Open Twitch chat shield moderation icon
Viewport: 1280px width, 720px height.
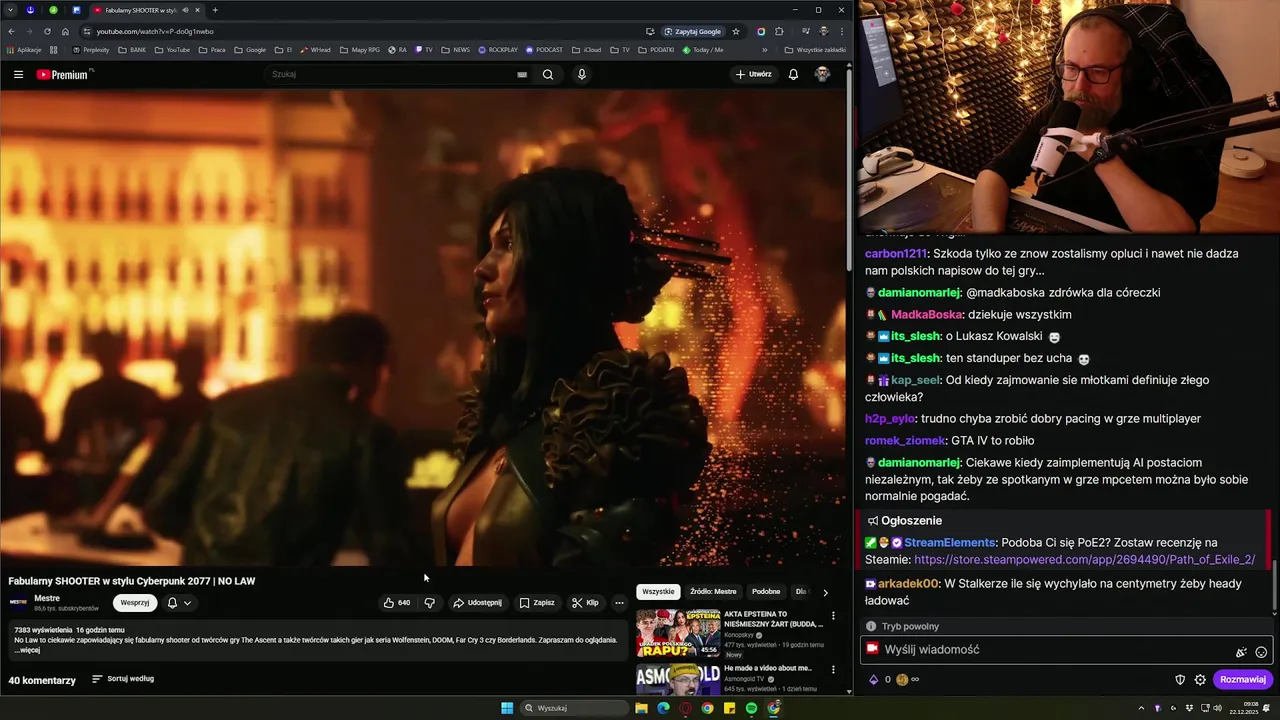click(x=1180, y=680)
